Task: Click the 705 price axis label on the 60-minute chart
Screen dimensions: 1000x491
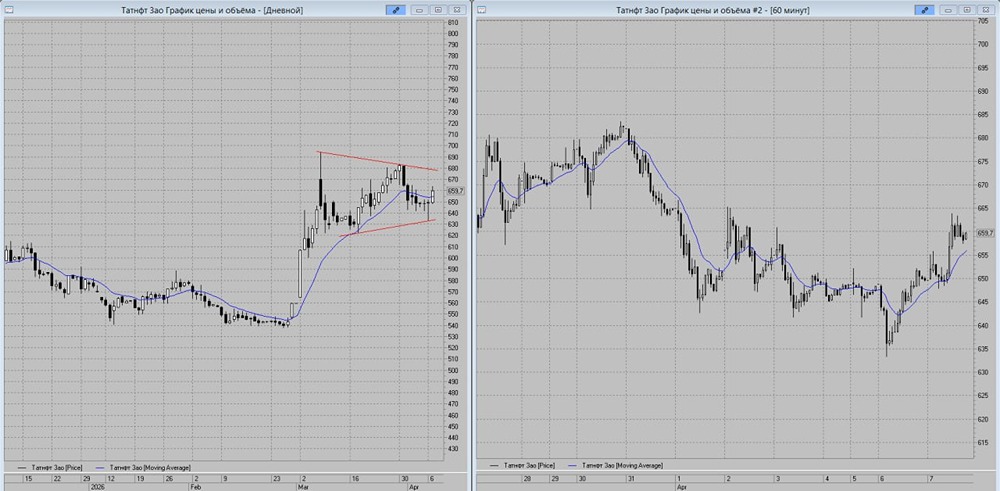Action: click(x=982, y=20)
